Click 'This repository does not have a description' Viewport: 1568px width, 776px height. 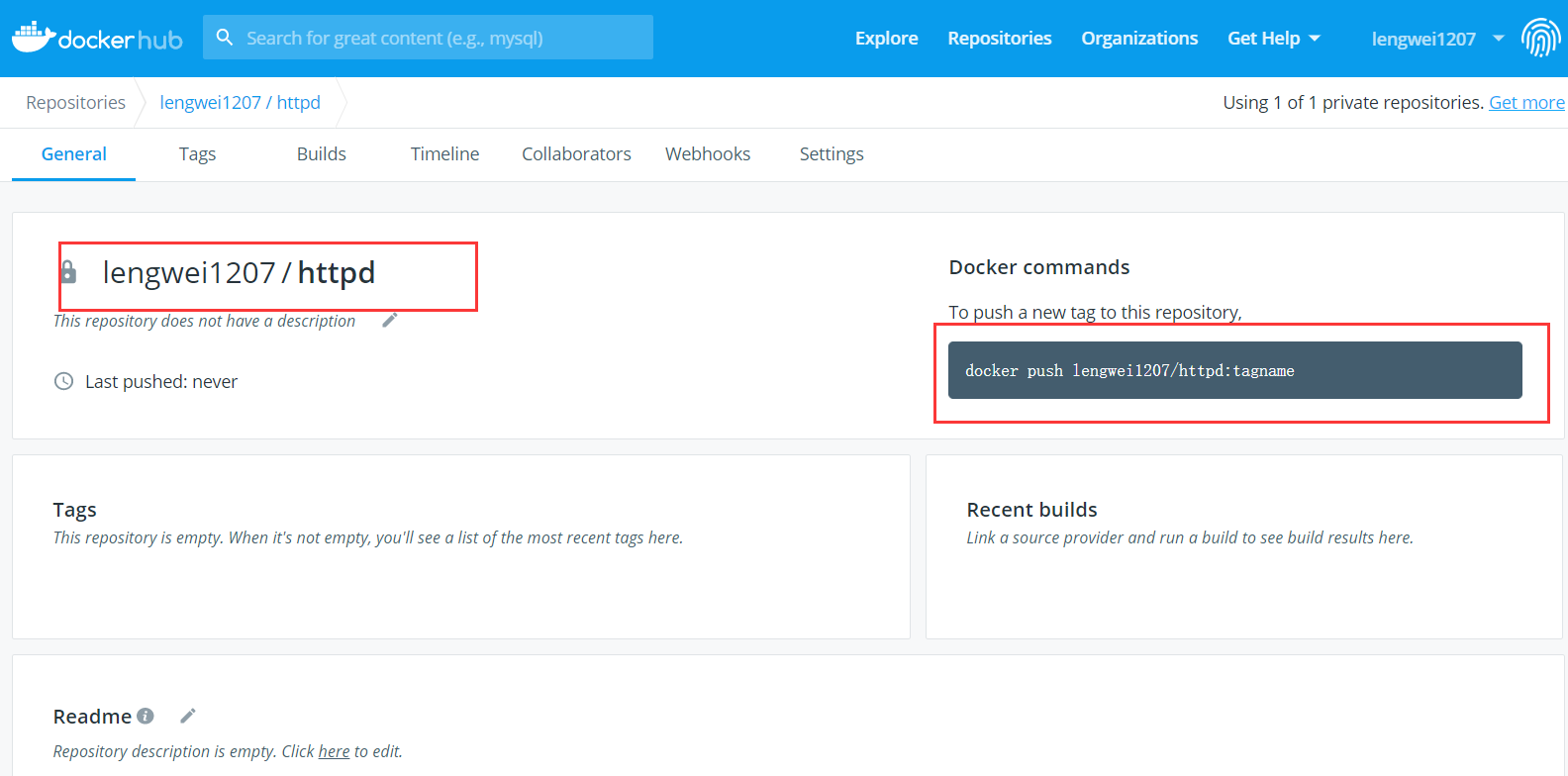pyautogui.click(x=204, y=321)
